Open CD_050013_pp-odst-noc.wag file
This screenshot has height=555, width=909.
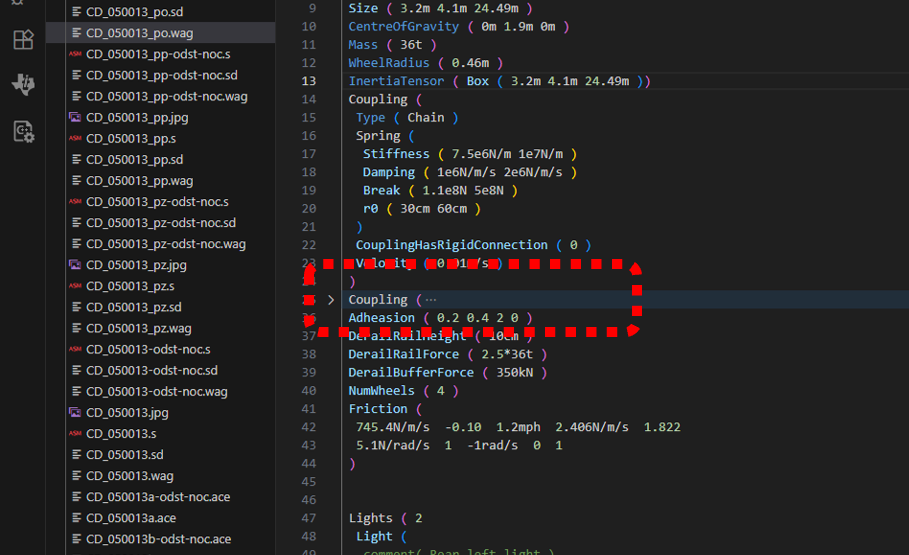(166, 97)
